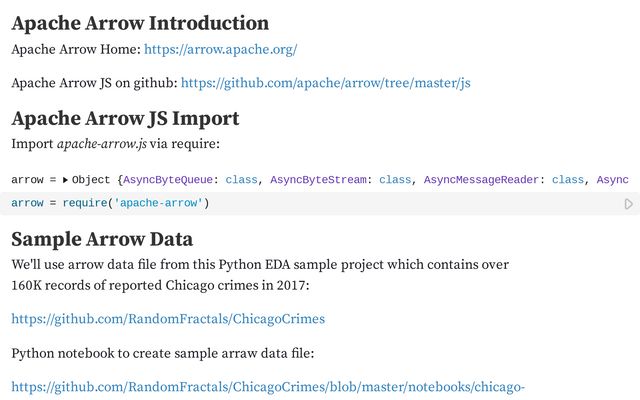Click into the arrow = require code cell
This screenshot has width=640, height=400.
pyautogui.click(x=310, y=203)
